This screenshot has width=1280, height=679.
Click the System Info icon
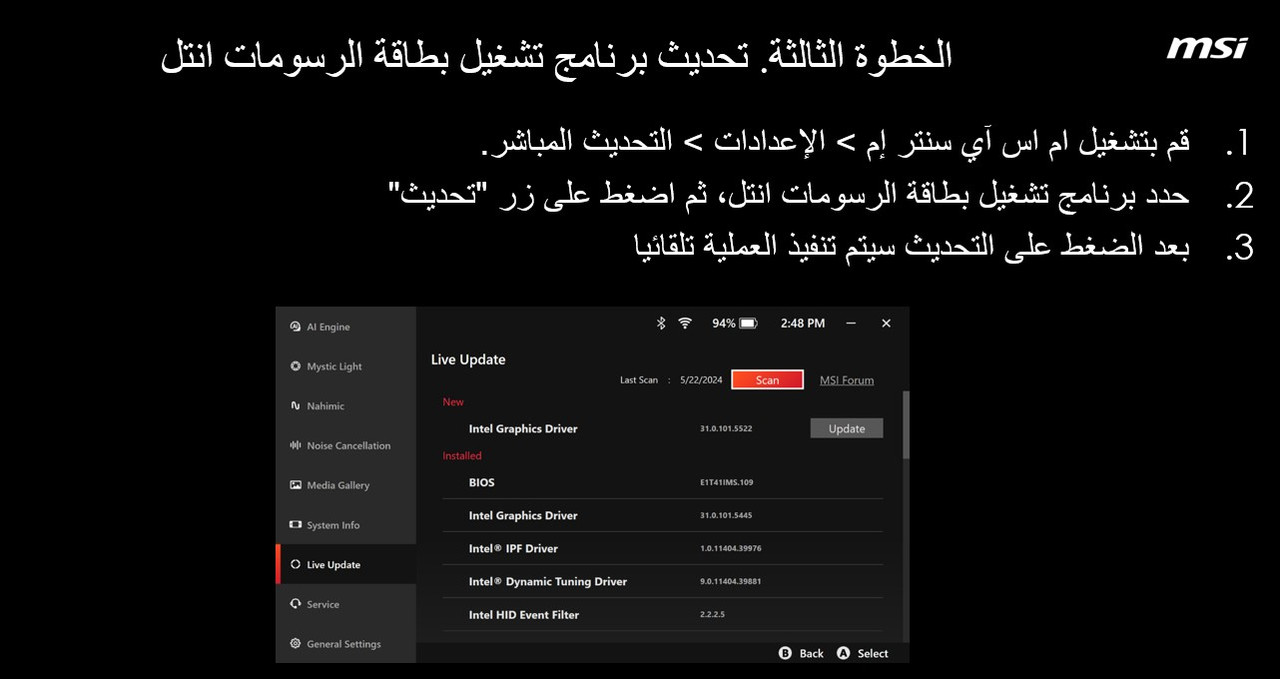[295, 525]
